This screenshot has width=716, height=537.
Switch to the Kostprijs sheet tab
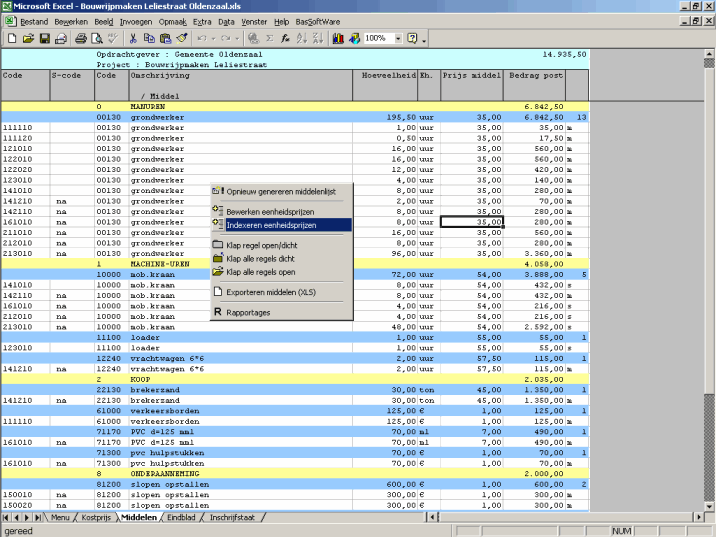click(x=96, y=517)
